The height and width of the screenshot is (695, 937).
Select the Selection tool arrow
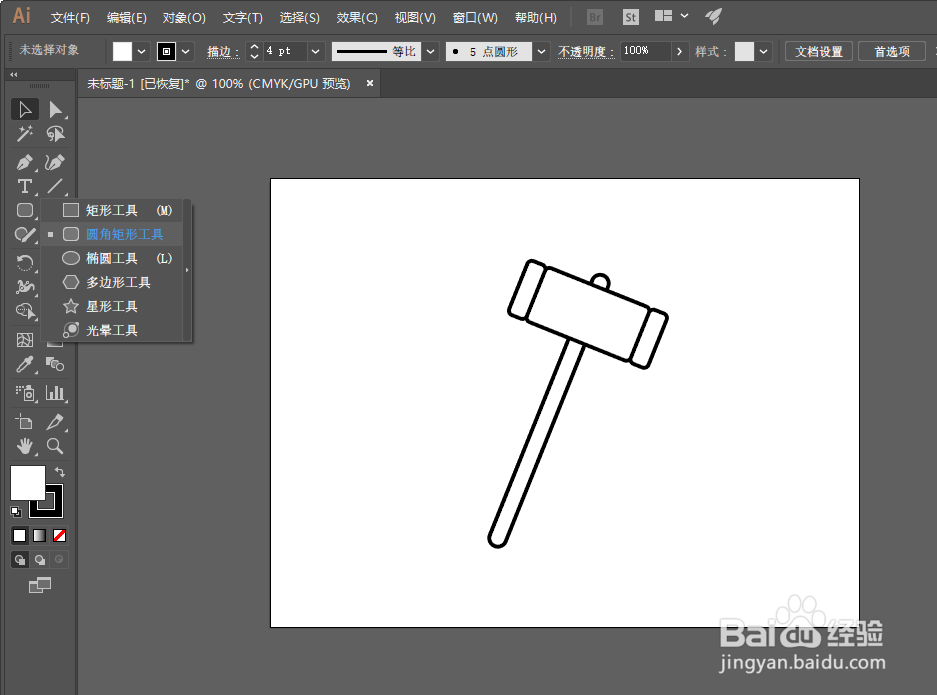point(25,110)
